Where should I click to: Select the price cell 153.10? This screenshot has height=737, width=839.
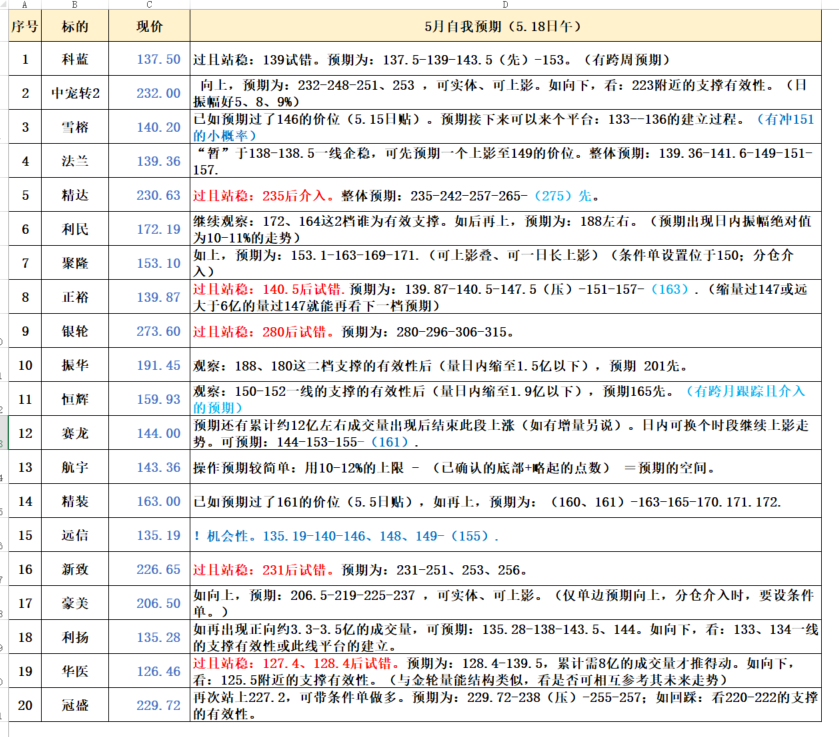point(149,263)
